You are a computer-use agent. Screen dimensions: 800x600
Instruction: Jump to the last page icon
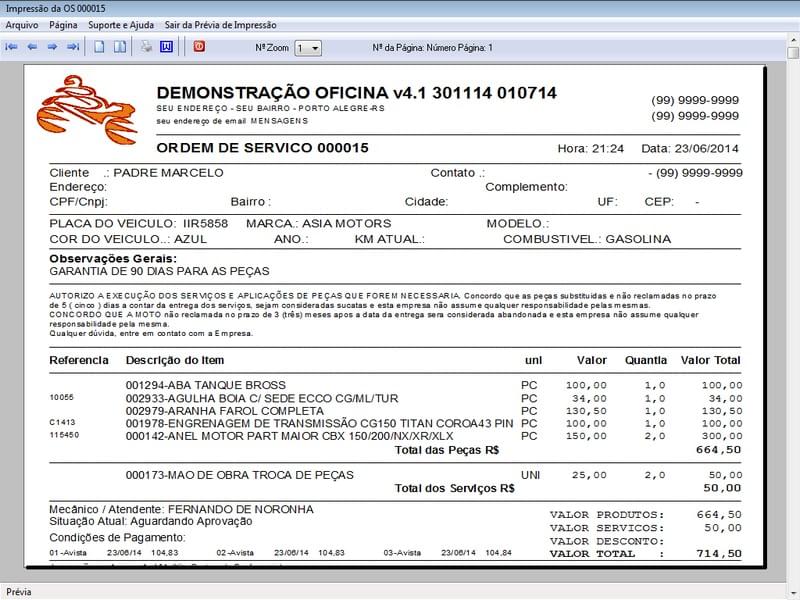point(73,45)
